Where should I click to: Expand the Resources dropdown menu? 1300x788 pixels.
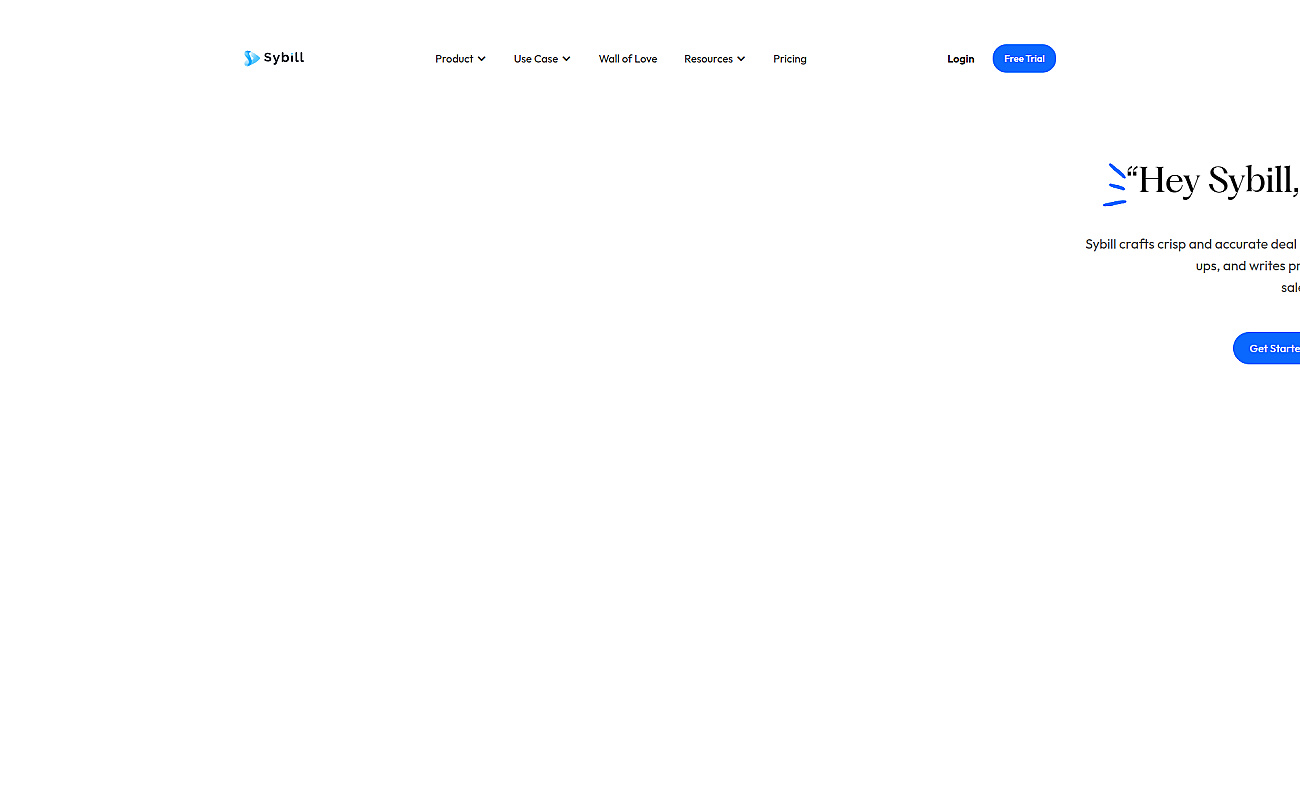[714, 59]
